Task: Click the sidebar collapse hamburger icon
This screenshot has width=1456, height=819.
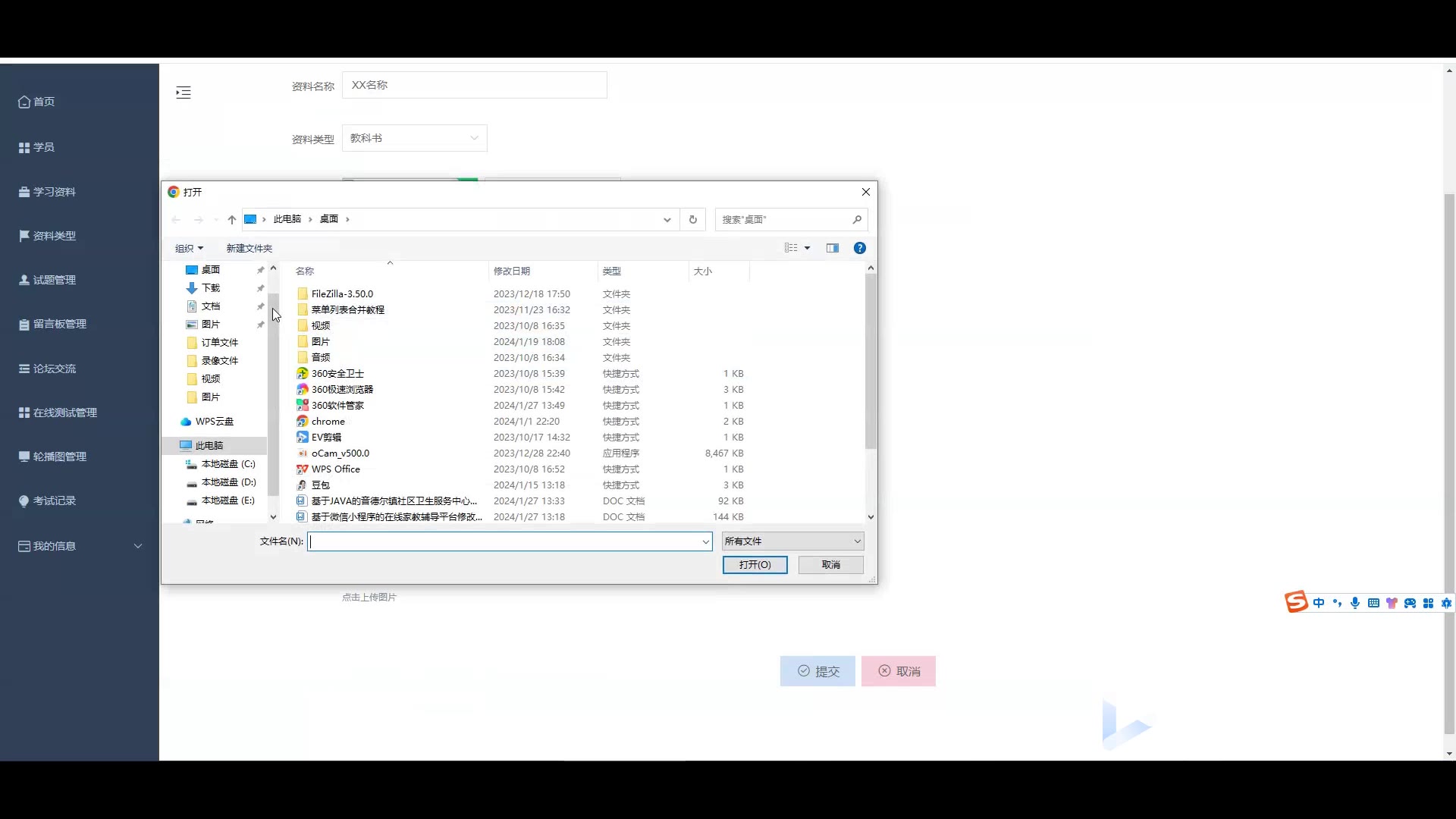Action: (184, 93)
